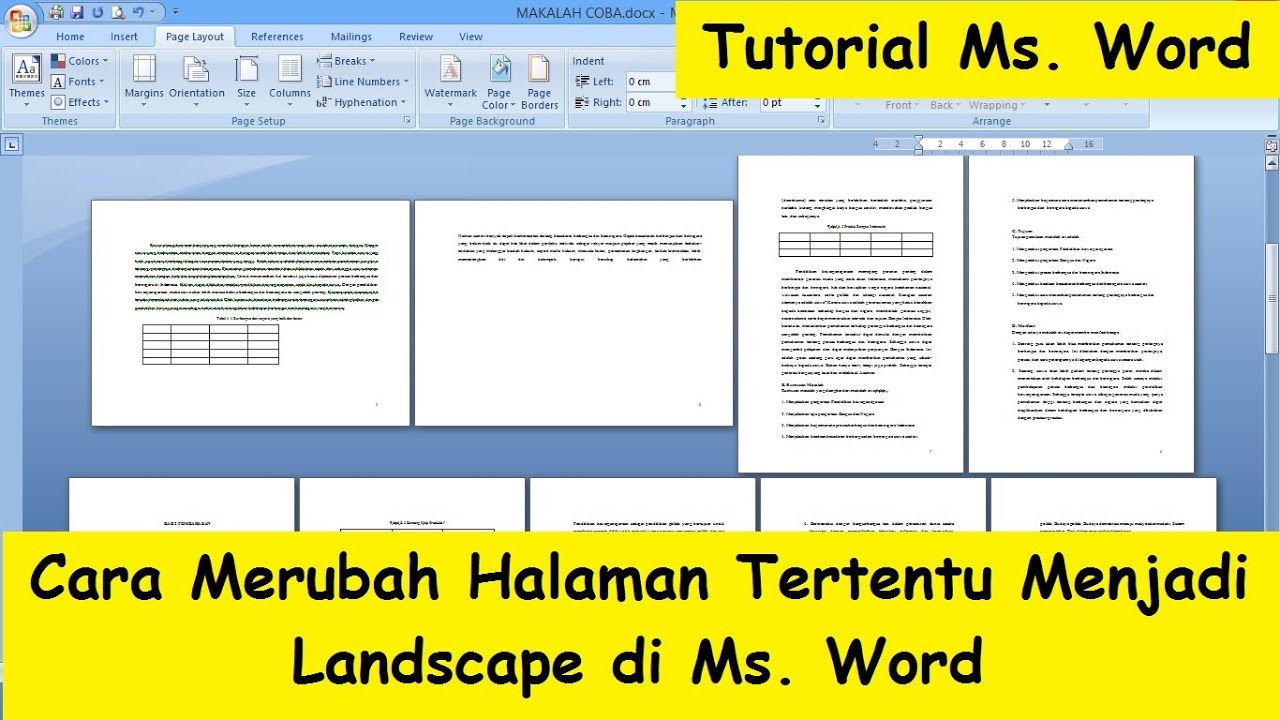Click the table in the first landscape page
The height and width of the screenshot is (720, 1280).
point(211,344)
